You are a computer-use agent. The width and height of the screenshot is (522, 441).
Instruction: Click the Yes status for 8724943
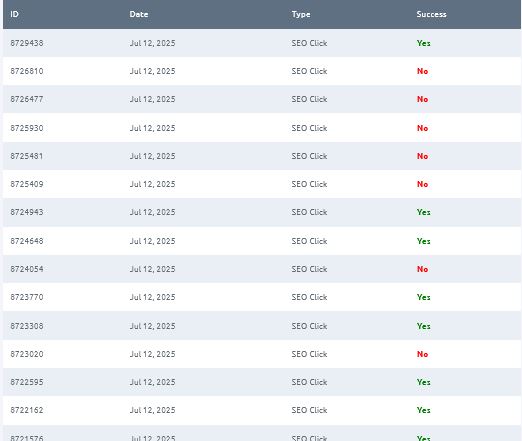tap(423, 212)
